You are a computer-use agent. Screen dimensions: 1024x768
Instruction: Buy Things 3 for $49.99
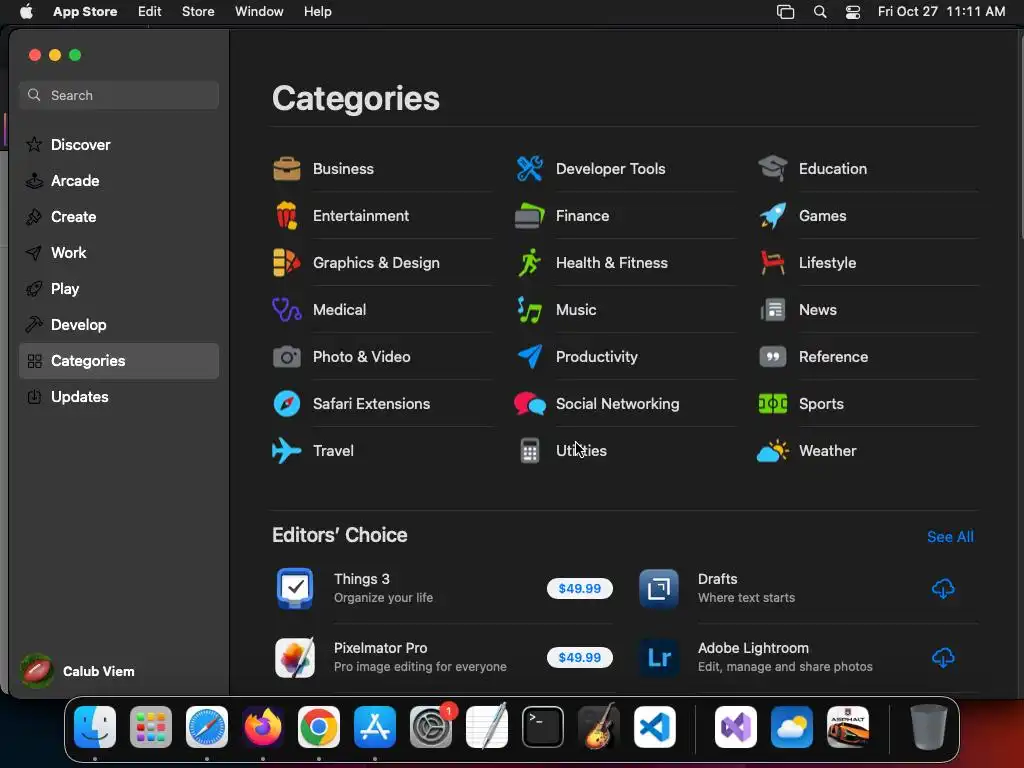pos(579,588)
